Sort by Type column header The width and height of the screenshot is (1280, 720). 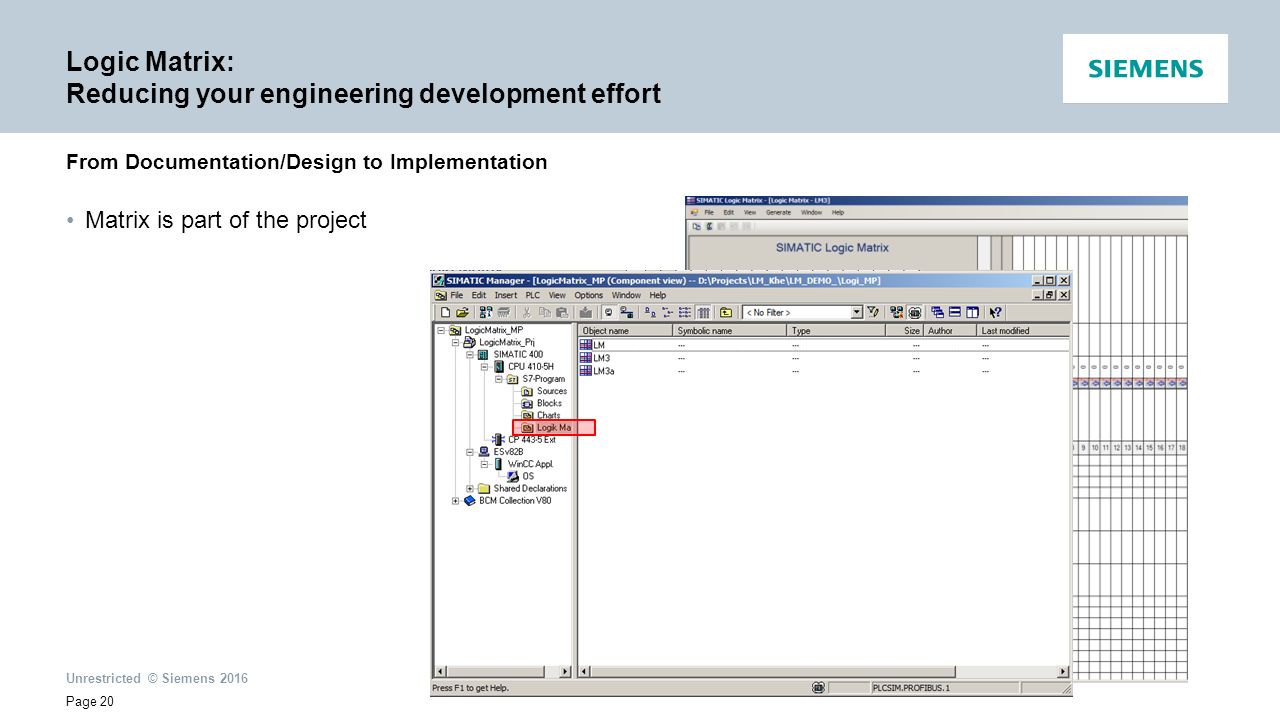coord(836,330)
